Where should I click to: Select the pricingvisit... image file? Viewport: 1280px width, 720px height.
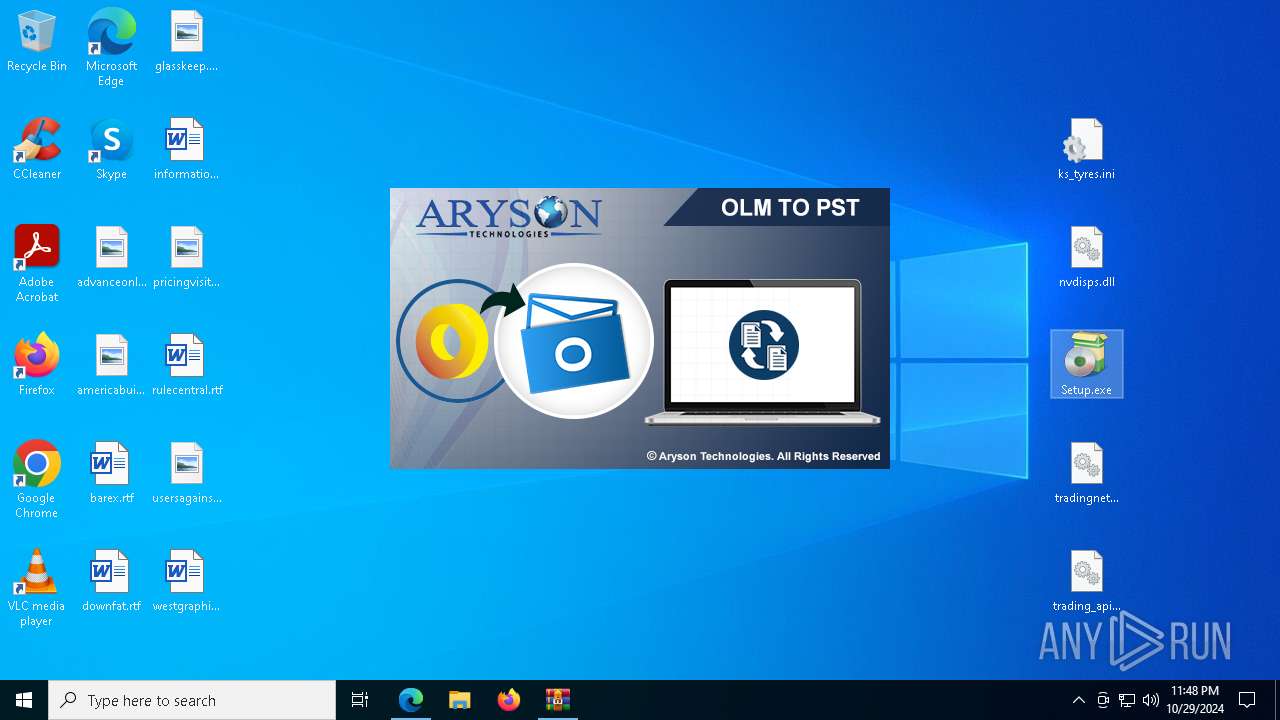186,258
